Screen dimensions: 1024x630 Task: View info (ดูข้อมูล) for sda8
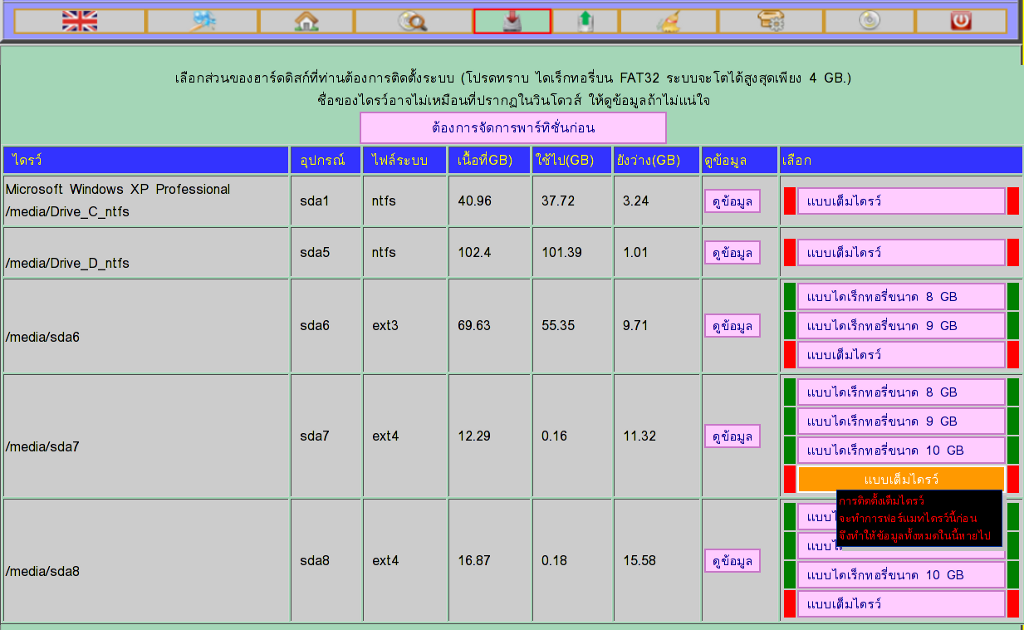coord(732,561)
